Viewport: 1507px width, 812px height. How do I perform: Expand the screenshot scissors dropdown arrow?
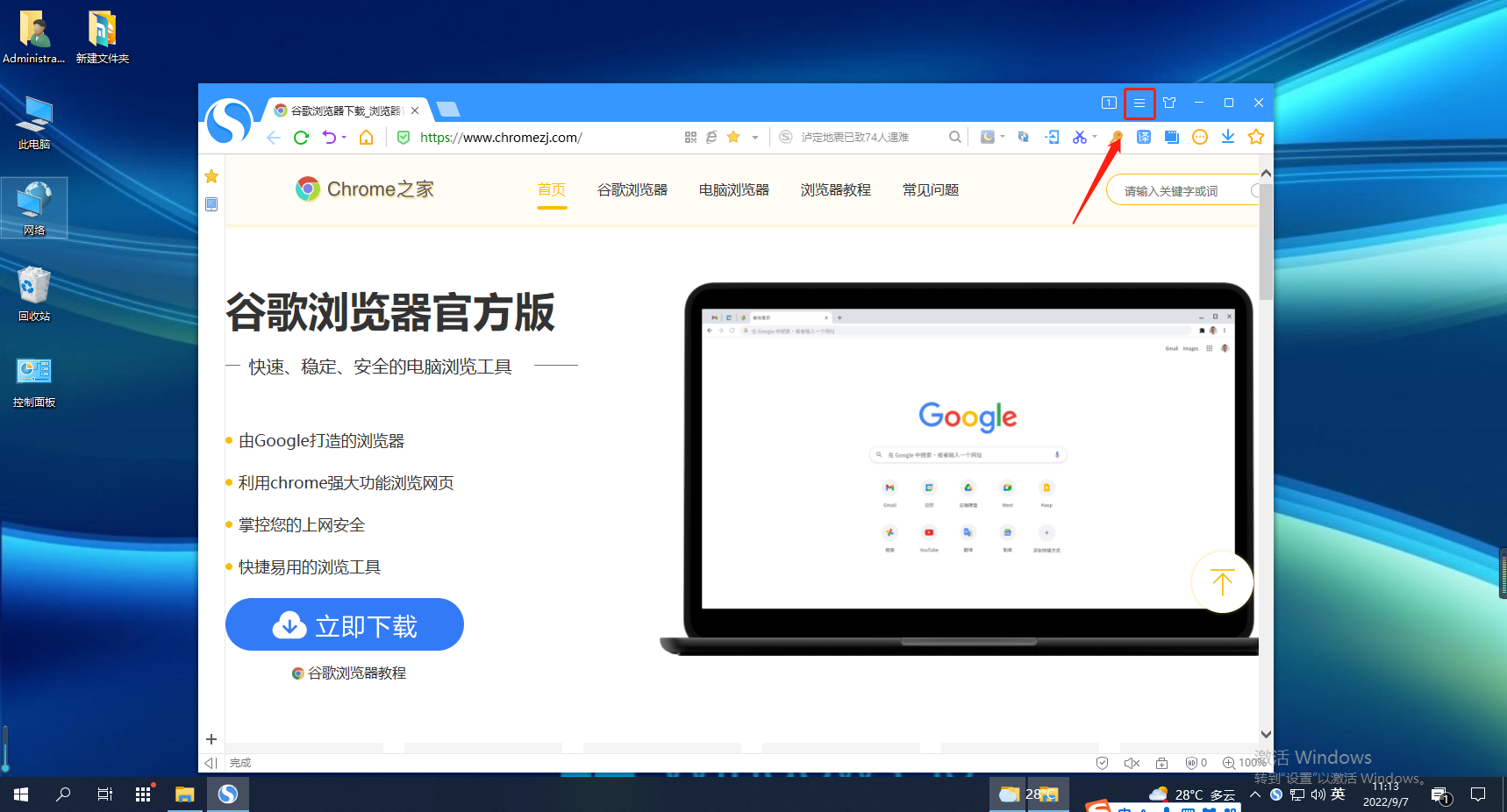(x=1095, y=137)
